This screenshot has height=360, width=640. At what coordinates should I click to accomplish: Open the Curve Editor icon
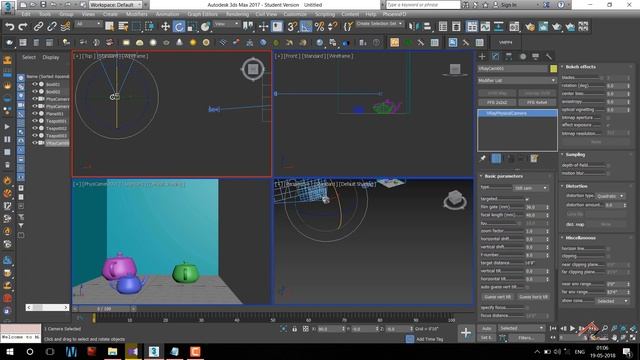pos(485,27)
